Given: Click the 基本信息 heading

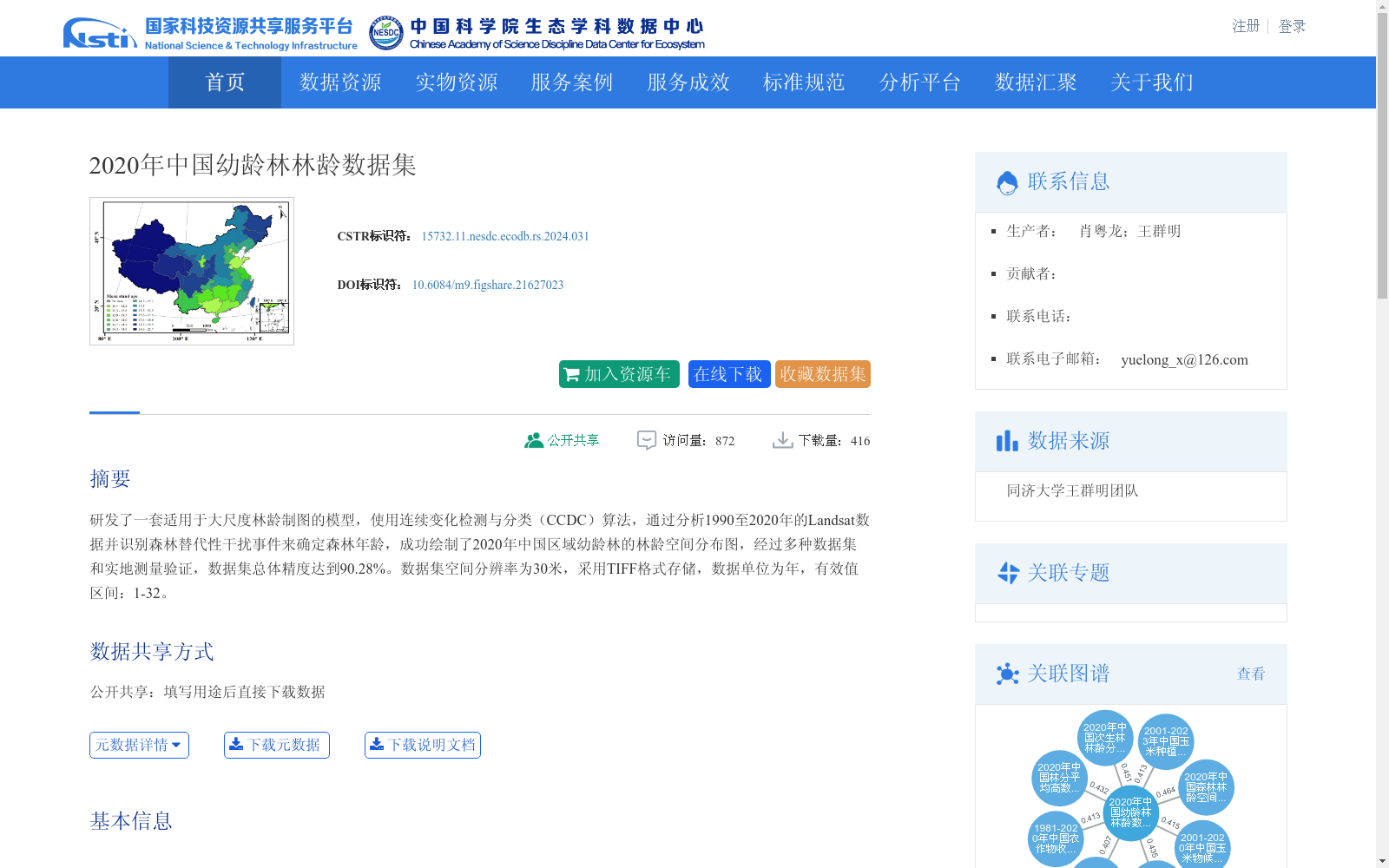Looking at the screenshot, I should [131, 820].
